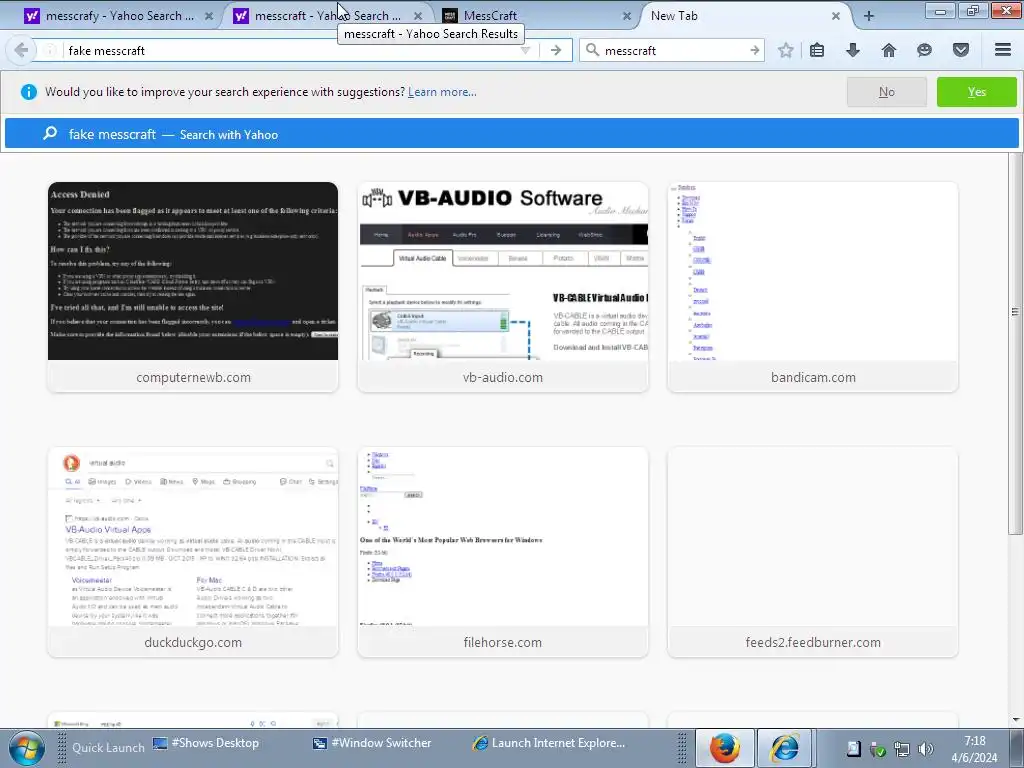Click the scrollbar down arrow
This screenshot has width=1024, height=768.
point(1016,720)
